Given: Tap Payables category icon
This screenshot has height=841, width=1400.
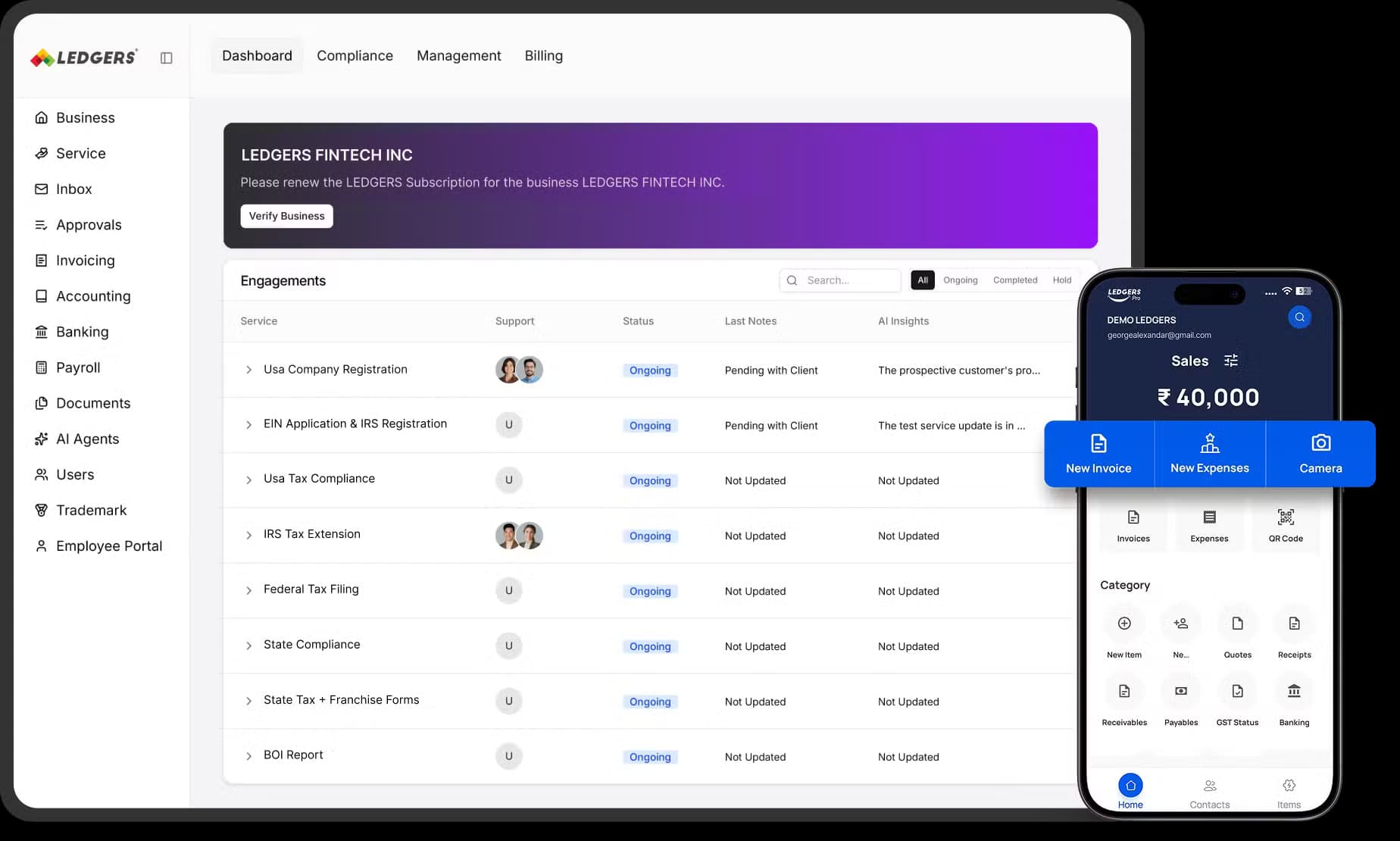Looking at the screenshot, I should pyautogui.click(x=1181, y=691).
